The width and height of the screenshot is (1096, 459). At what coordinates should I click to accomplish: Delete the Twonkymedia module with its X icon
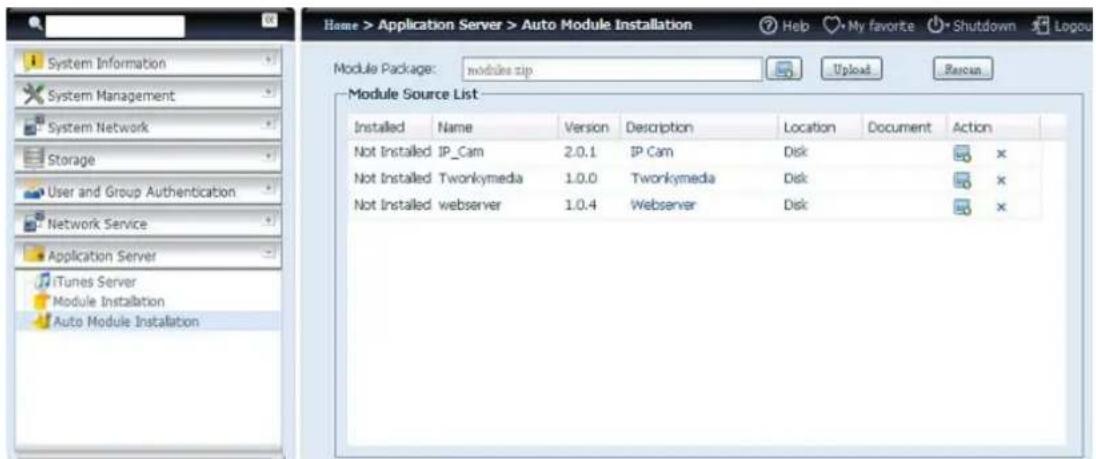(x=1000, y=180)
